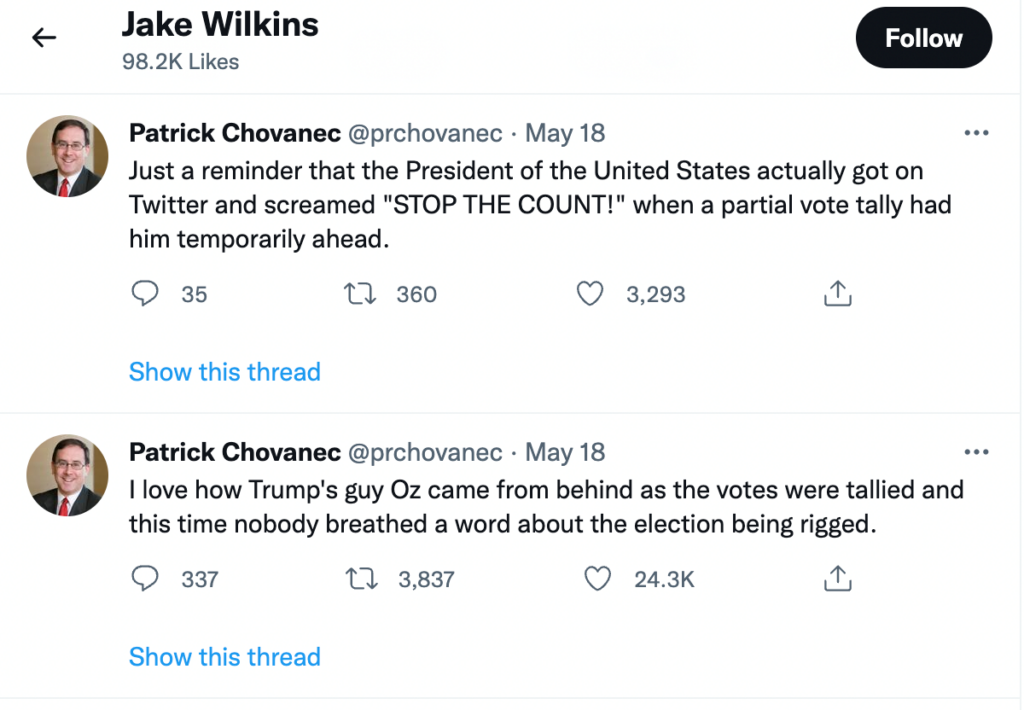Open Patrick Chovanec avatar on first tweet
The image size is (1024, 710).
coord(67,156)
